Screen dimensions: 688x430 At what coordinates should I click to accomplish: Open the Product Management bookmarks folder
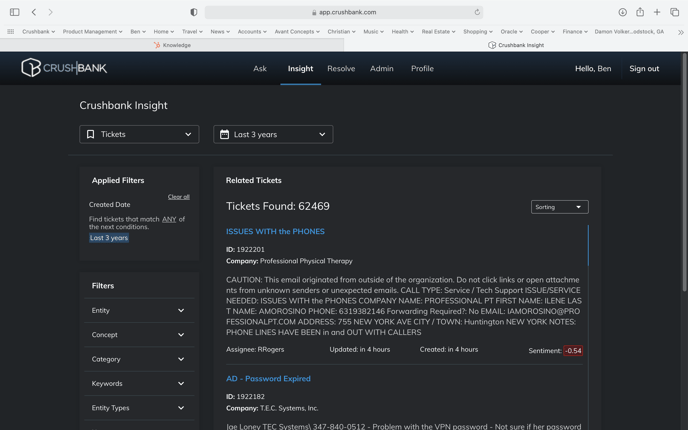93,32
